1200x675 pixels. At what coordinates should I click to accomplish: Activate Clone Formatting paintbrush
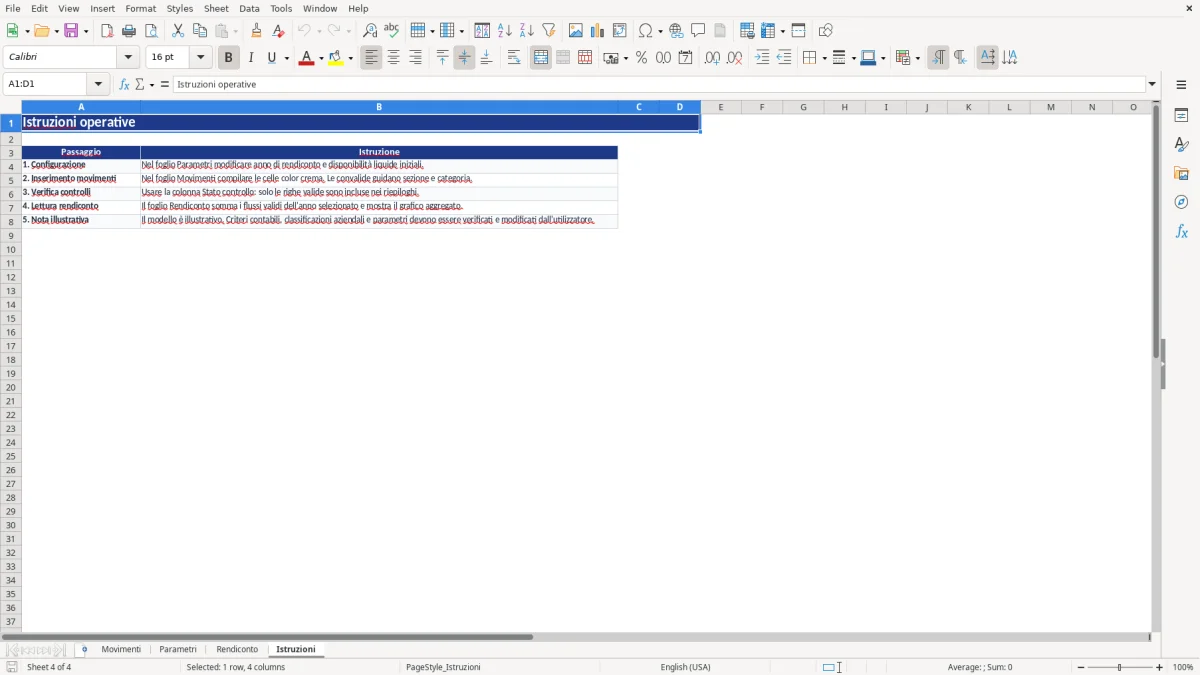(256, 31)
